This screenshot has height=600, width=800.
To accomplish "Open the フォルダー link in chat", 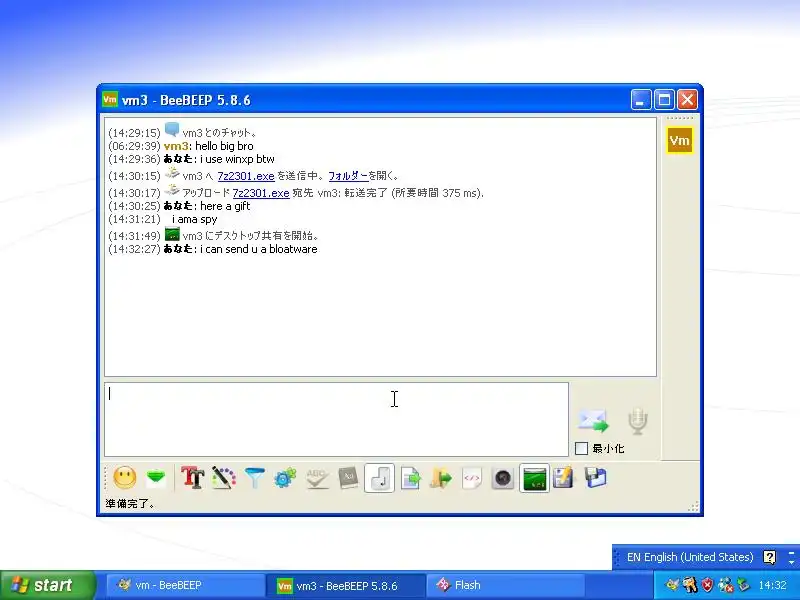I will pos(348,176).
